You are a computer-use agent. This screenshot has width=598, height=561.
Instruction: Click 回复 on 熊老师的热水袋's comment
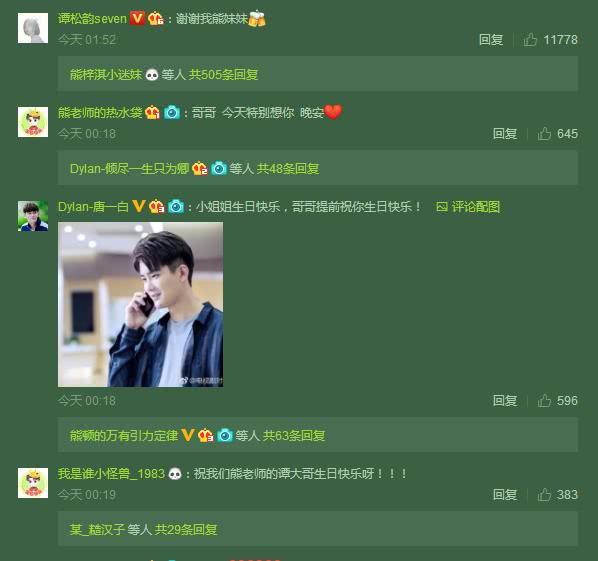tap(505, 133)
